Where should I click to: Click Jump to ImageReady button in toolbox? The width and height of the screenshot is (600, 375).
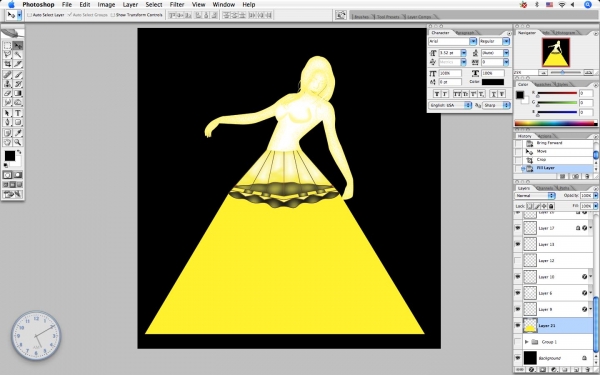click(x=13, y=194)
